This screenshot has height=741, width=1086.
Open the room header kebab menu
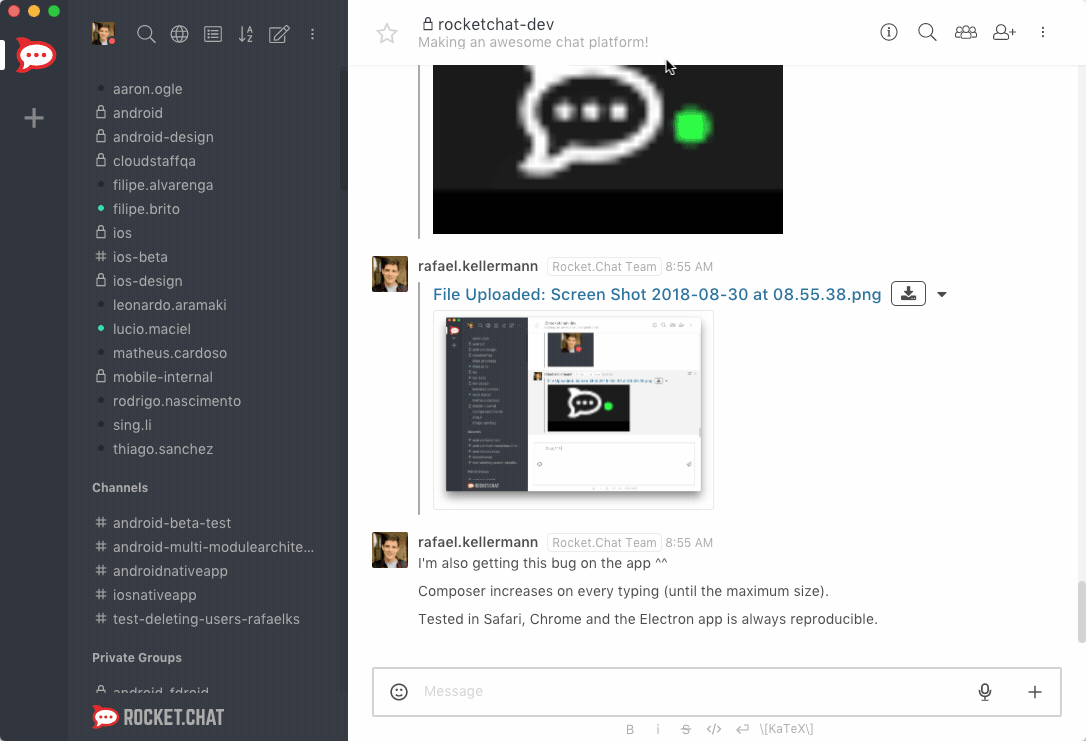[x=1042, y=32]
